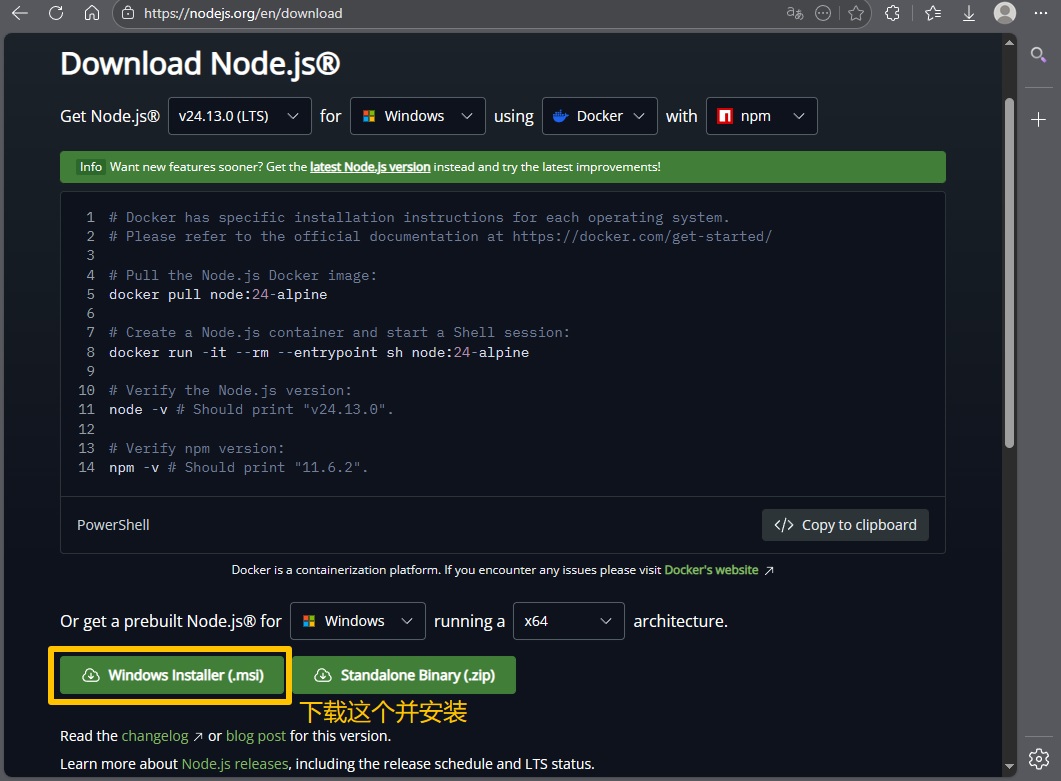Open the x64 architecture dropdown
The width and height of the screenshot is (1061, 781).
tap(568, 621)
